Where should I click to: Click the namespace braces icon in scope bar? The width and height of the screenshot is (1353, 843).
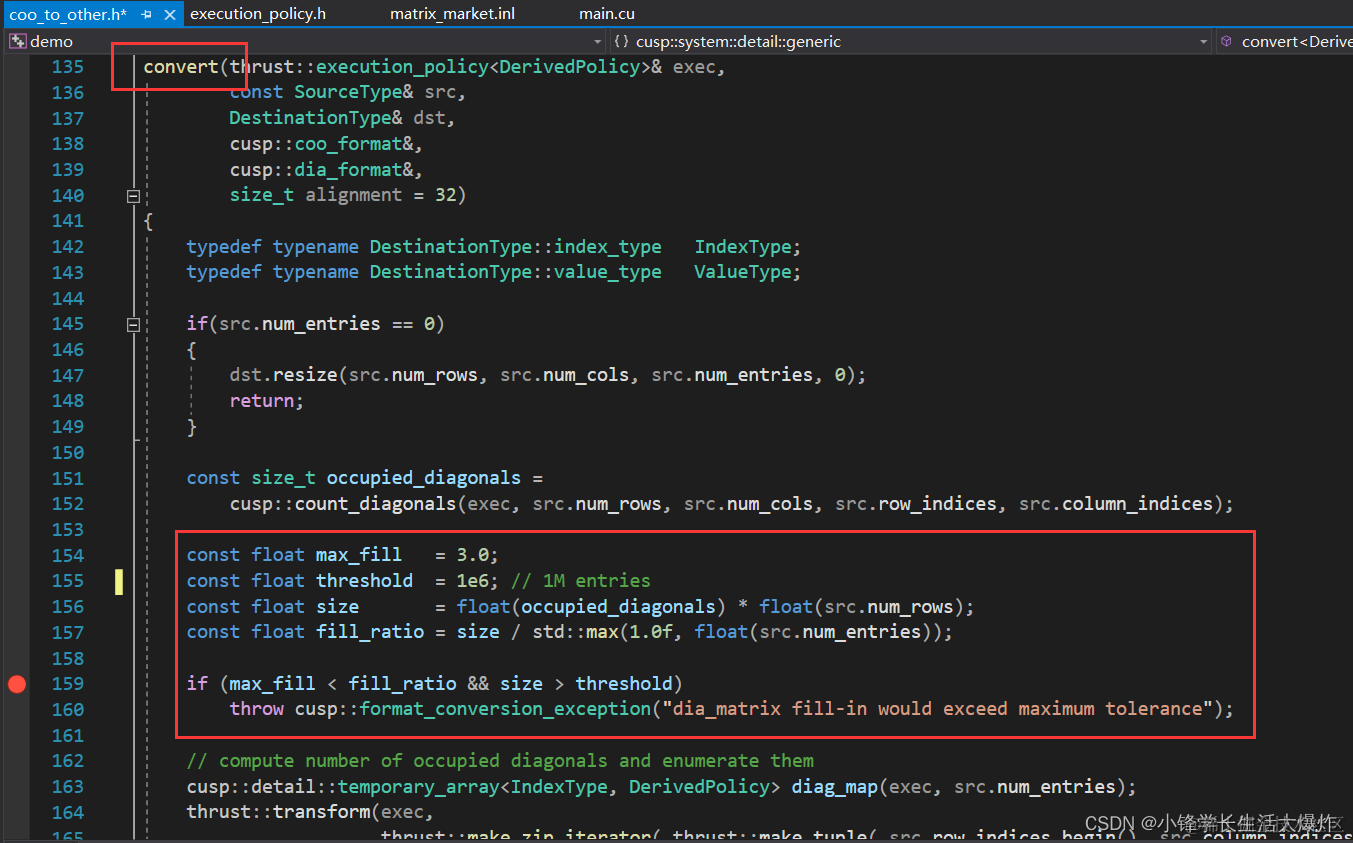point(621,41)
